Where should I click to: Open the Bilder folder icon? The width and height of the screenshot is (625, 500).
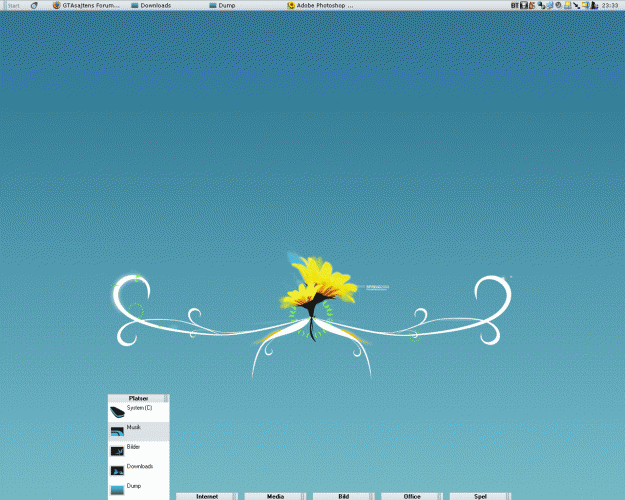click(x=117, y=449)
